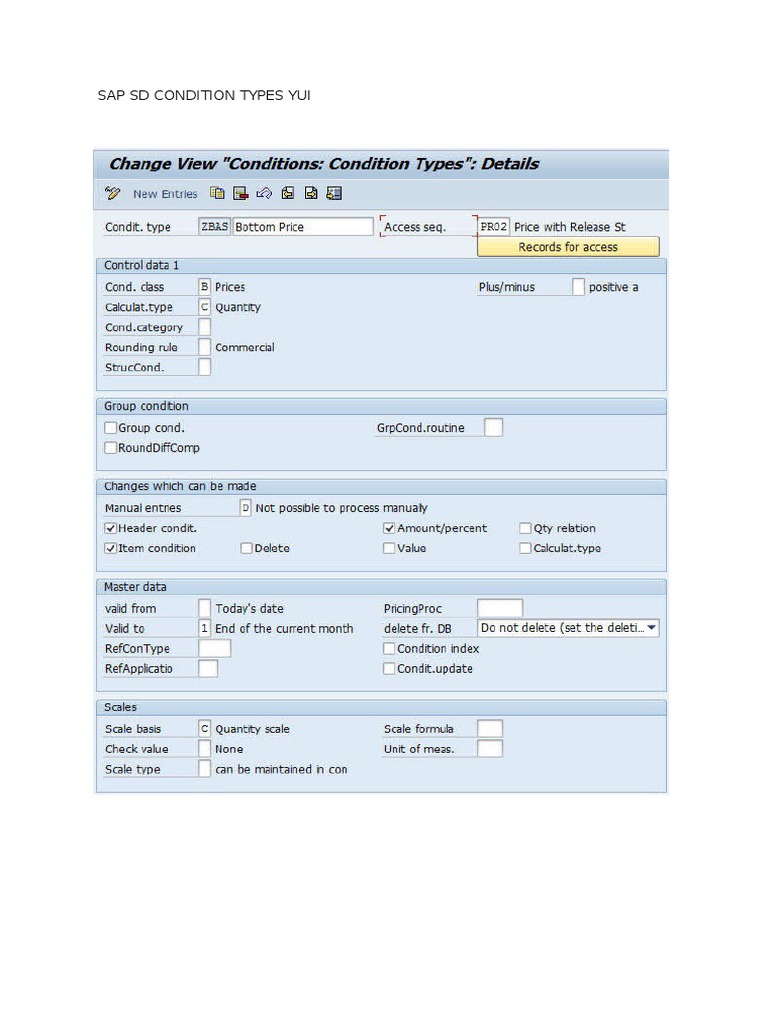This screenshot has height=1024, width=768.
Task: Click the Bottom Price description field
Action: pyautogui.click(x=303, y=227)
